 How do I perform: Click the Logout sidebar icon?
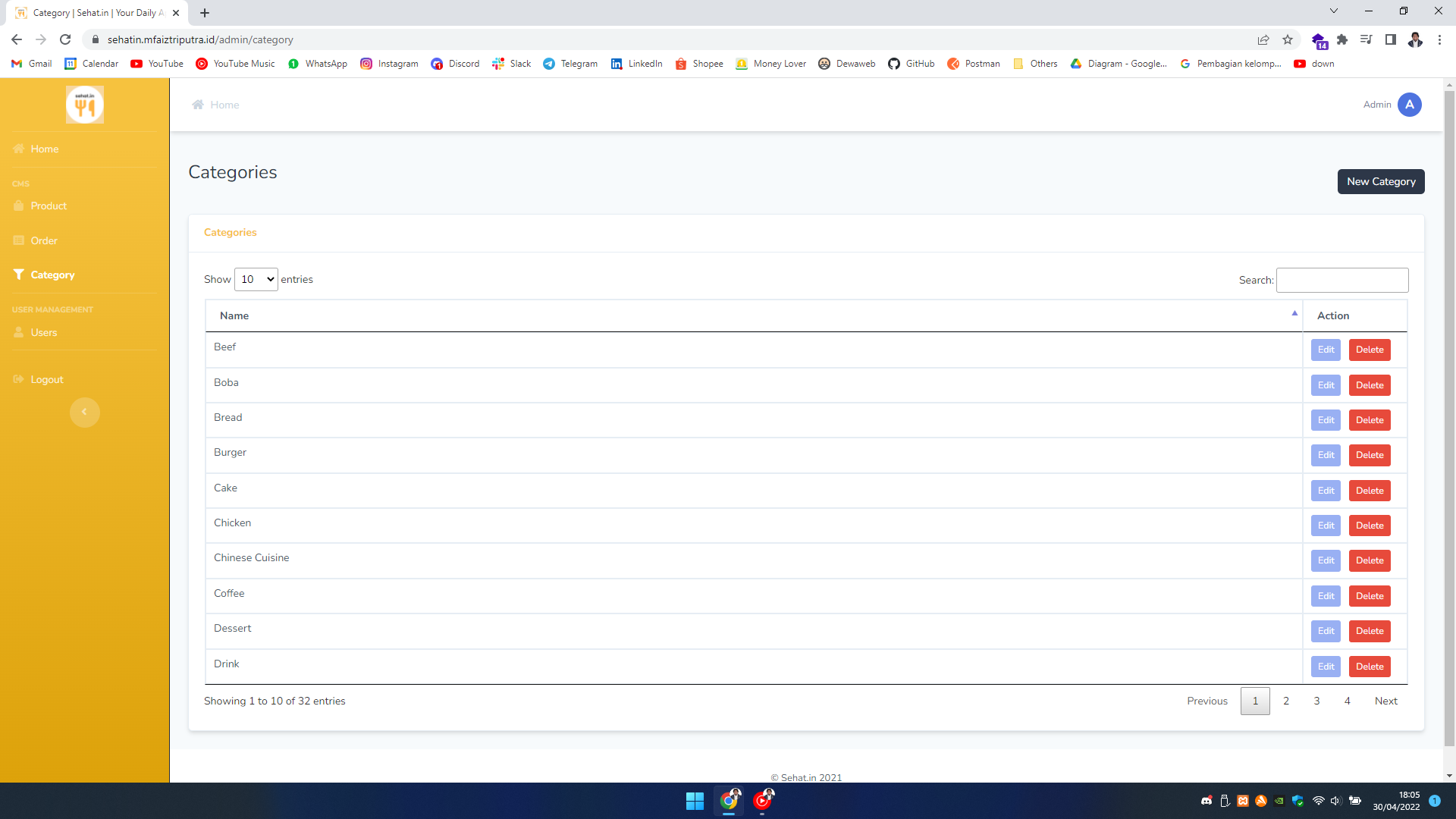click(x=19, y=380)
